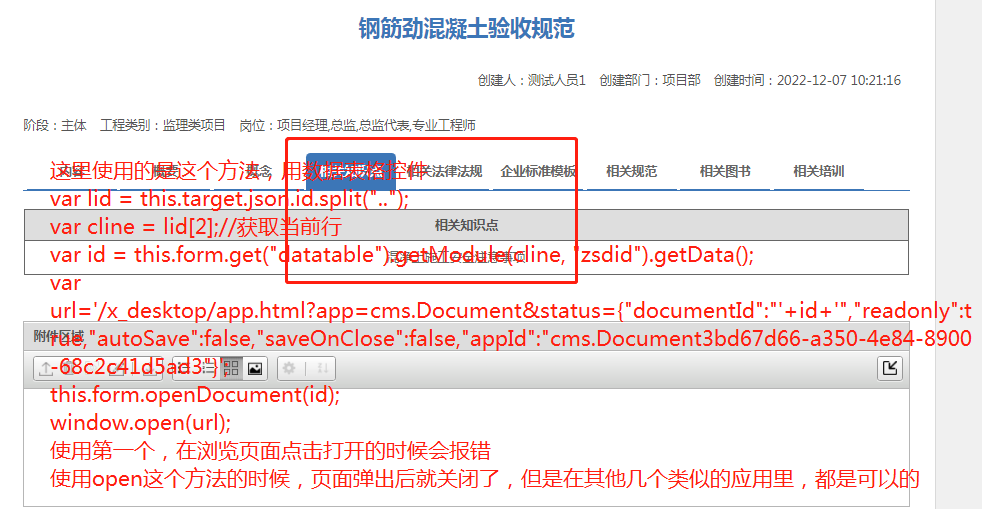
Task: Go to the 相关培训 tab
Action: coord(819,172)
